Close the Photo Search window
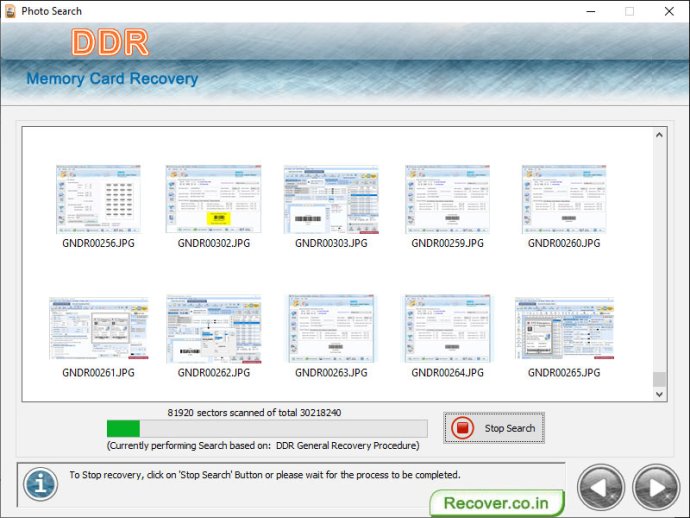Screen dimensions: 690x518 pyautogui.click(x=669, y=11)
